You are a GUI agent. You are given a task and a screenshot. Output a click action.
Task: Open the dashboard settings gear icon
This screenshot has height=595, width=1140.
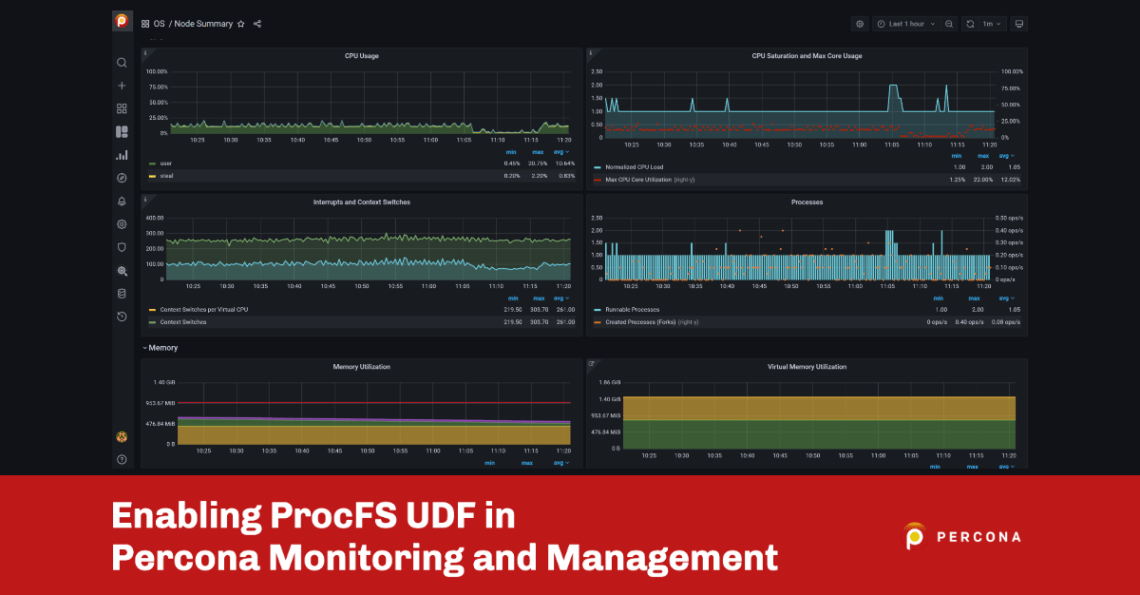click(x=858, y=23)
